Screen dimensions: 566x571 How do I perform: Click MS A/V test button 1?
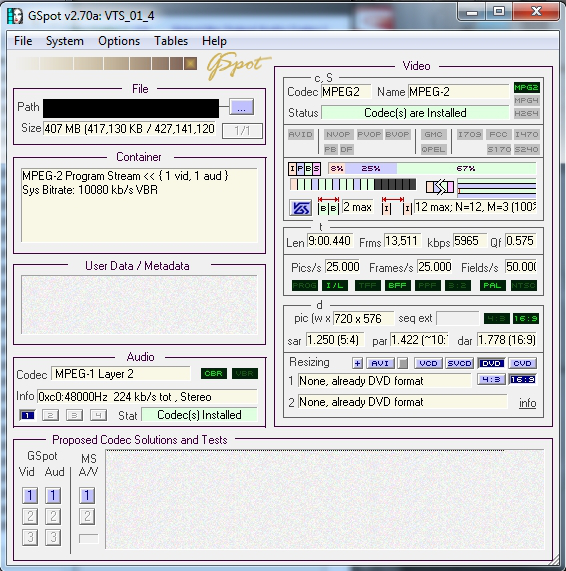coord(87,495)
